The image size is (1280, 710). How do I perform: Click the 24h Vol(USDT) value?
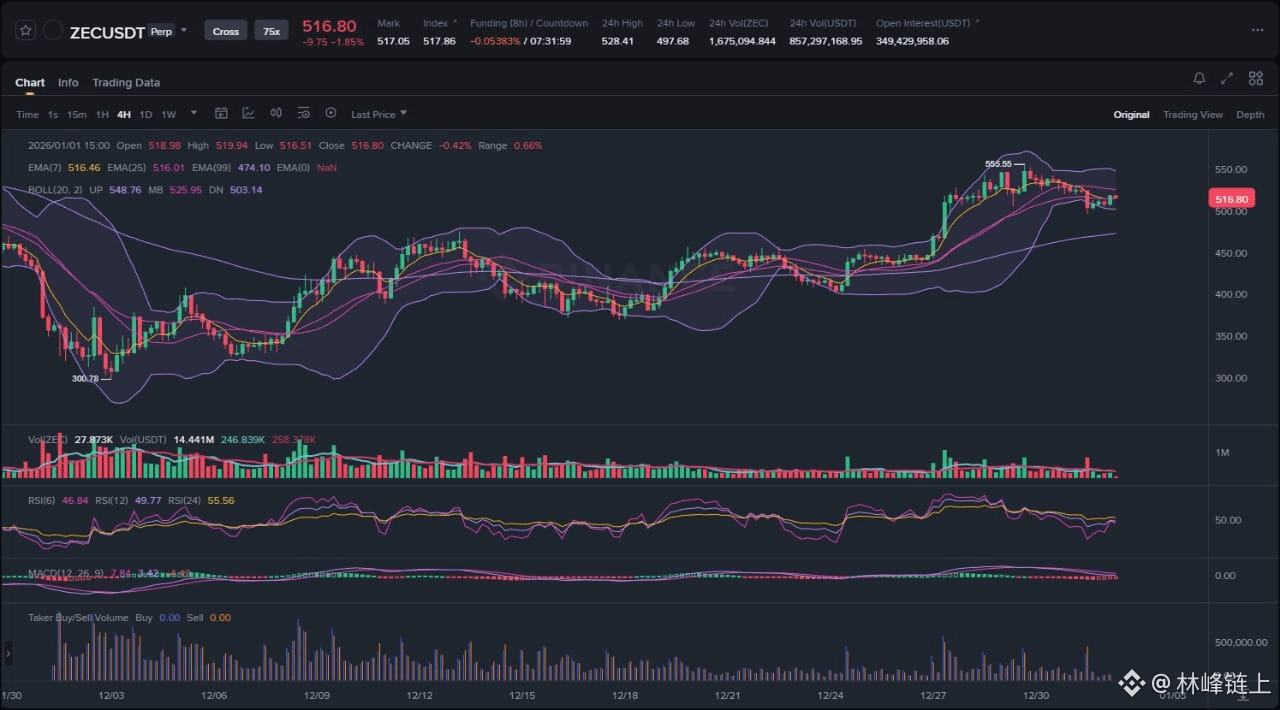(x=826, y=41)
